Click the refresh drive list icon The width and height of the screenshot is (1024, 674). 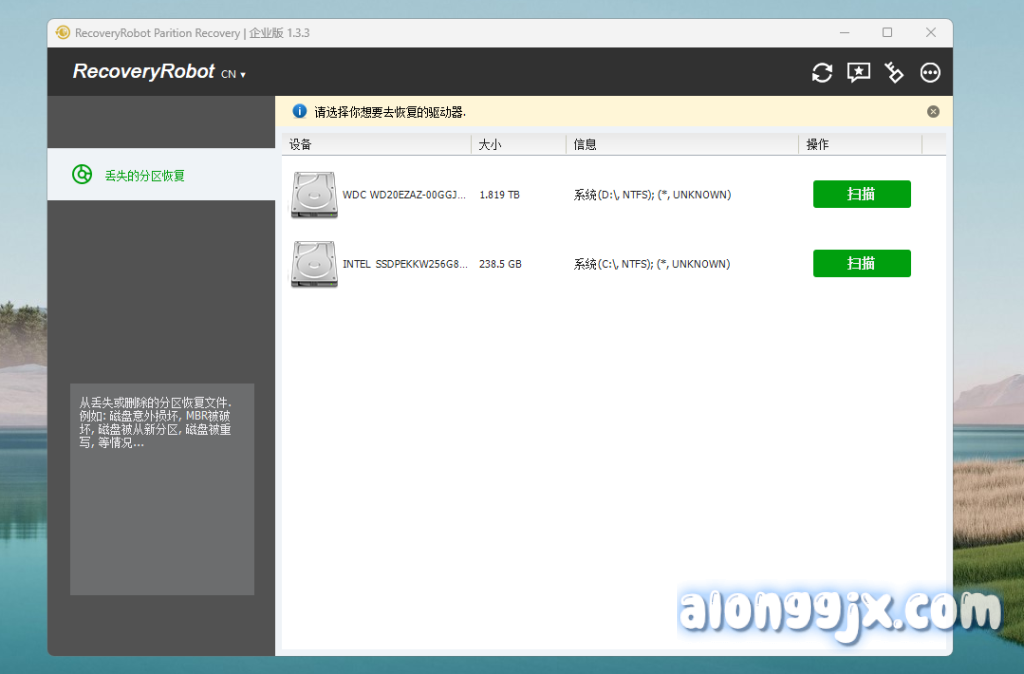tap(822, 72)
